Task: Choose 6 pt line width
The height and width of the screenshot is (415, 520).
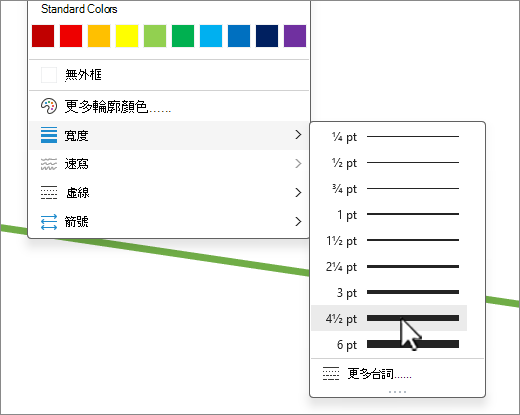Action: click(x=389, y=344)
